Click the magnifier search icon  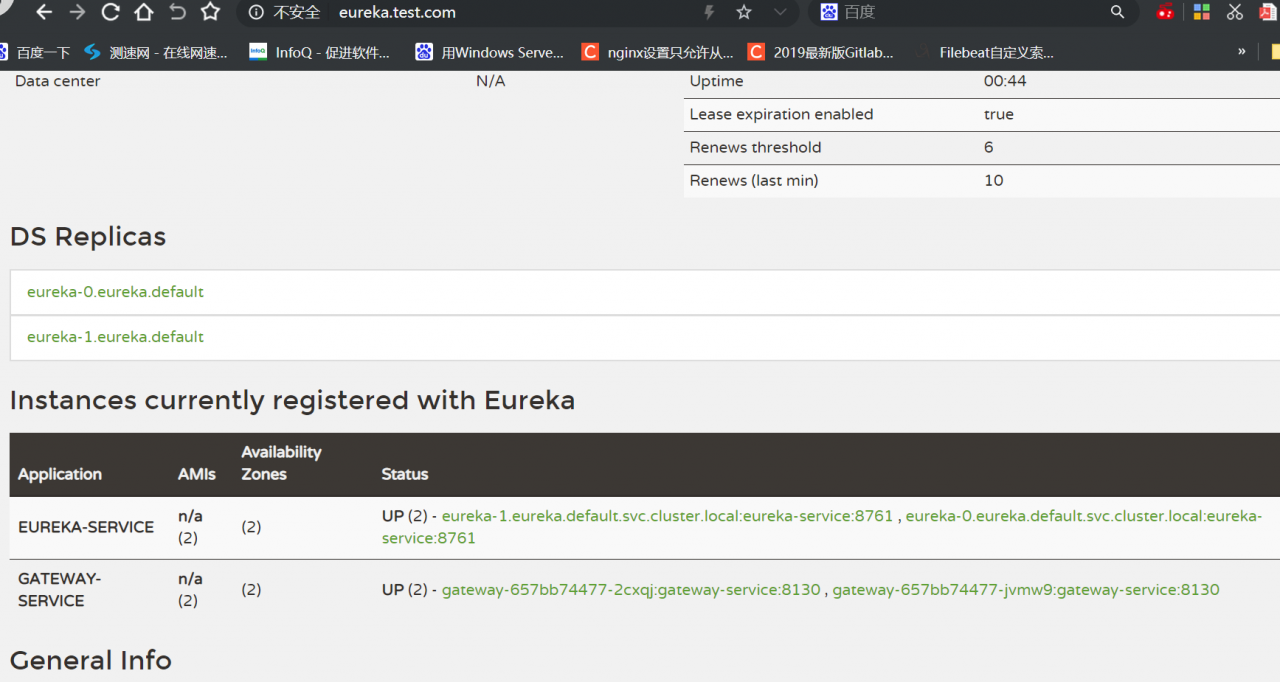coord(1118,12)
